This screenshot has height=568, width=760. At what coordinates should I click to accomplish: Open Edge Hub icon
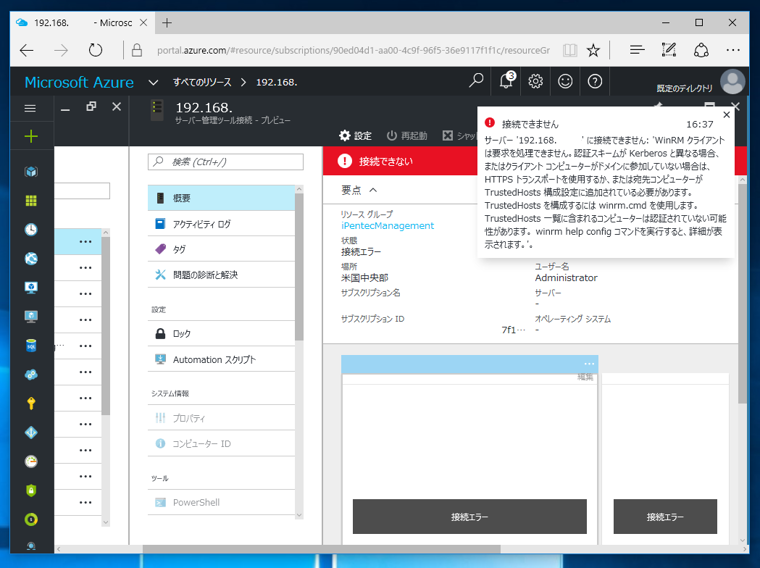click(637, 50)
